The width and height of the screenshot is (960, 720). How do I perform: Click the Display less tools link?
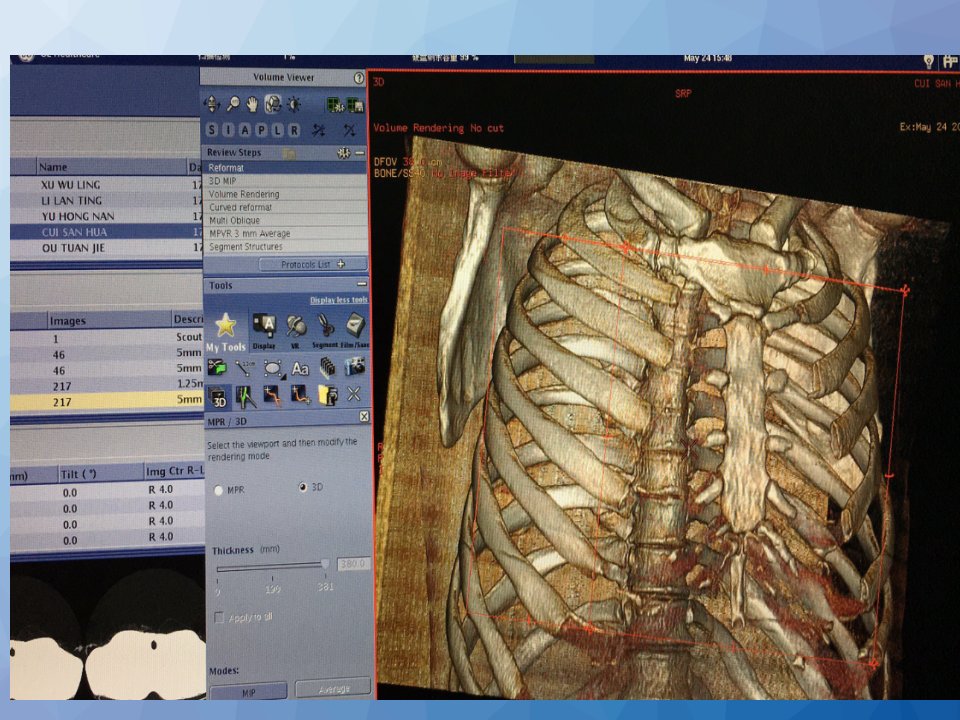tap(339, 300)
